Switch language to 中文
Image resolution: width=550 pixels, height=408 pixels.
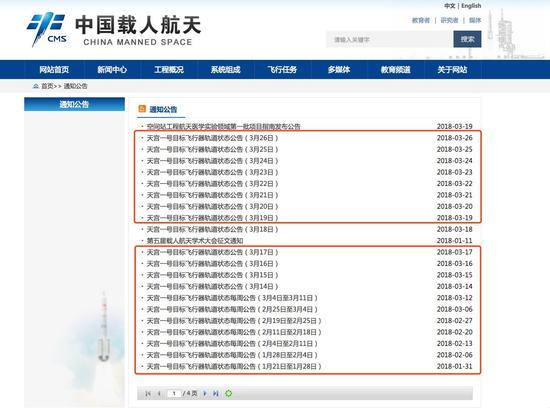pyautogui.click(x=450, y=6)
